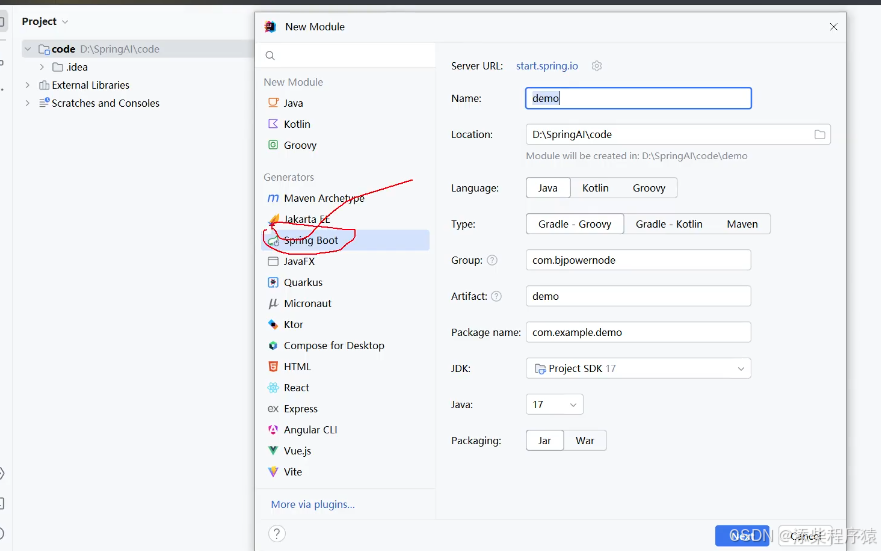Click the search icon in module list
Viewport: 881px width, 551px height.
coord(270,56)
